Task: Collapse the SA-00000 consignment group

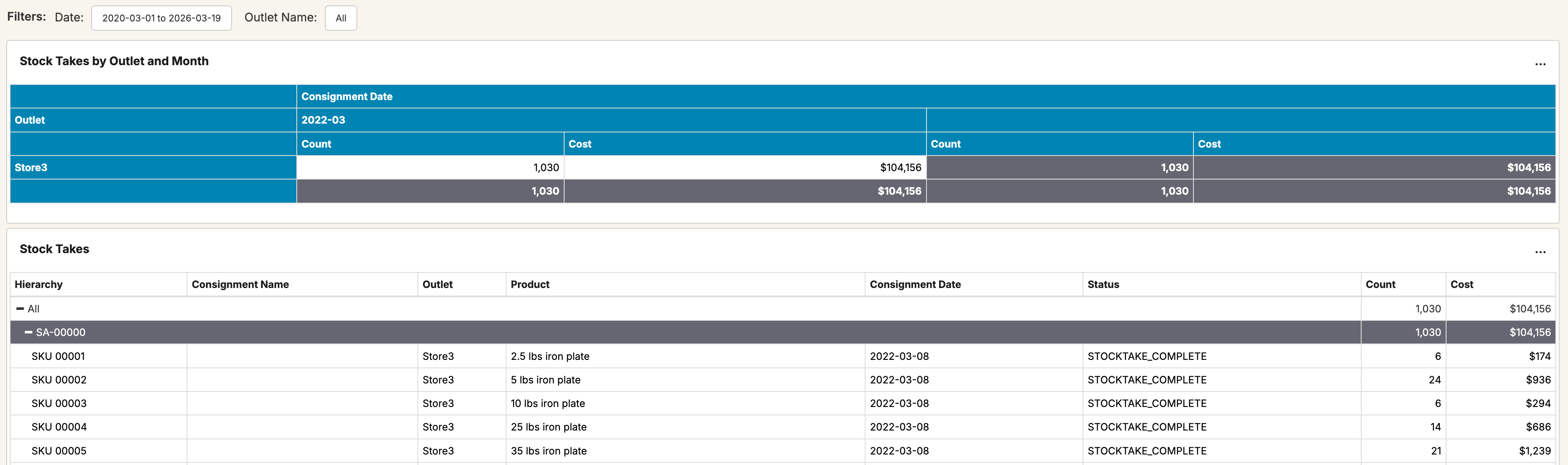Action: (29, 332)
